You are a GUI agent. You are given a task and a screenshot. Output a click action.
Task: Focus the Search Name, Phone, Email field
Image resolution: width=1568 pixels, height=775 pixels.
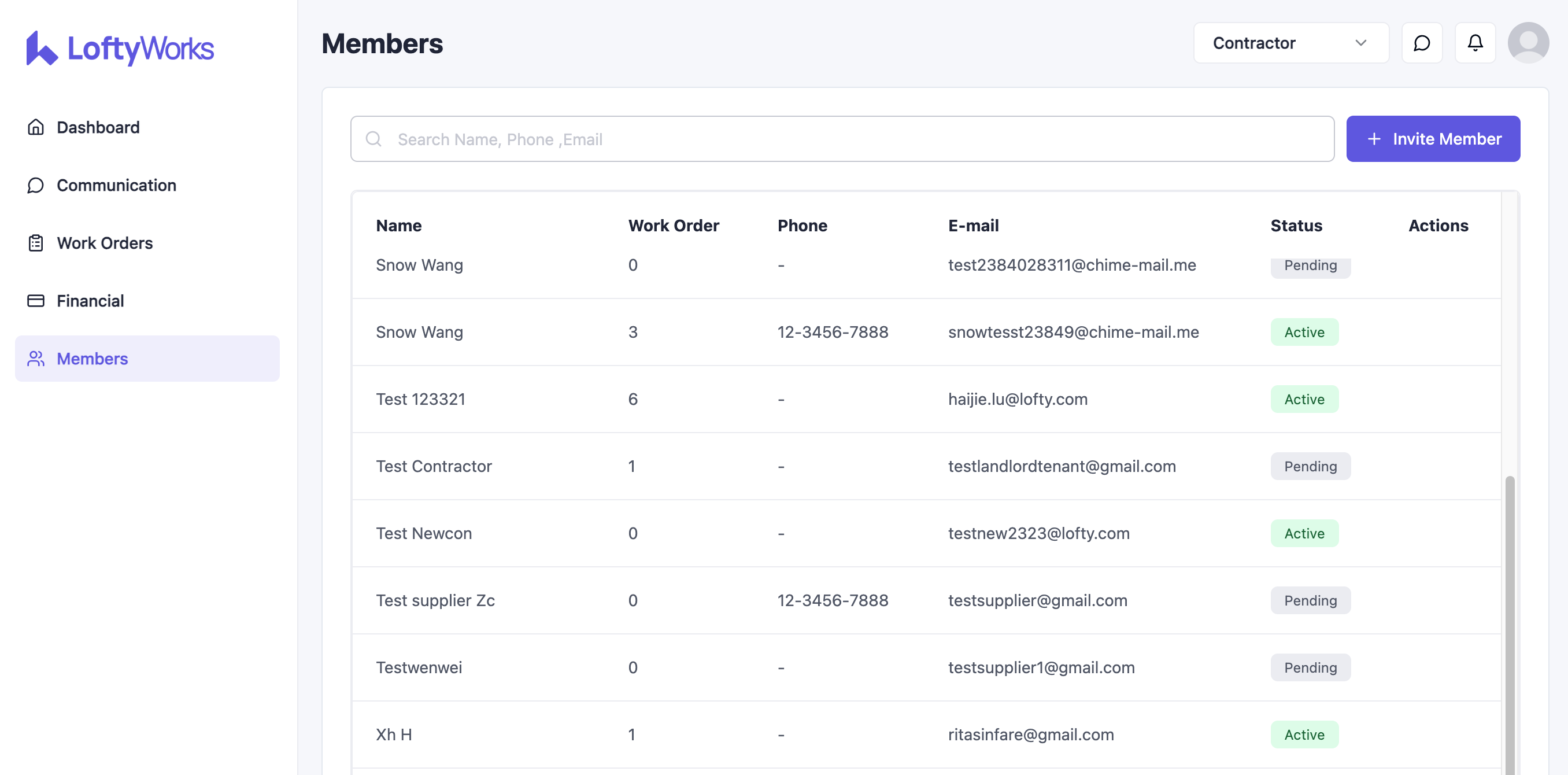coord(852,139)
